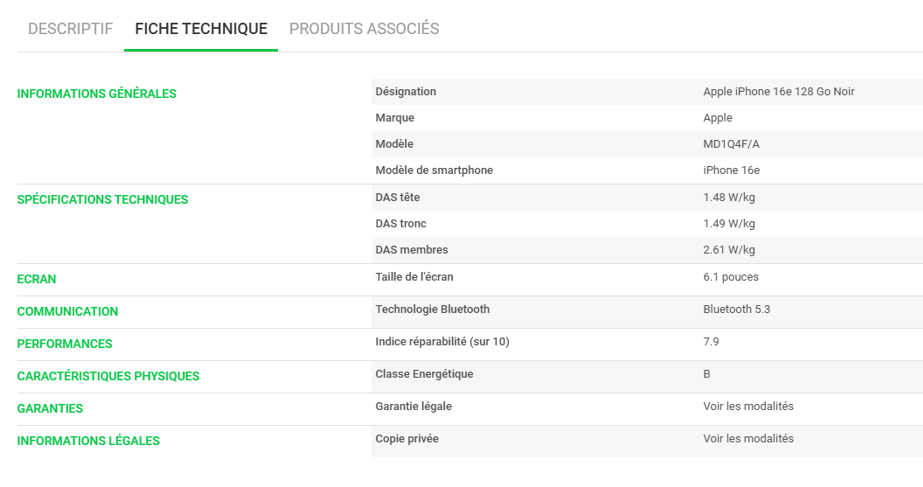
Task: Click the Garanties section heading
Action: click(x=50, y=408)
